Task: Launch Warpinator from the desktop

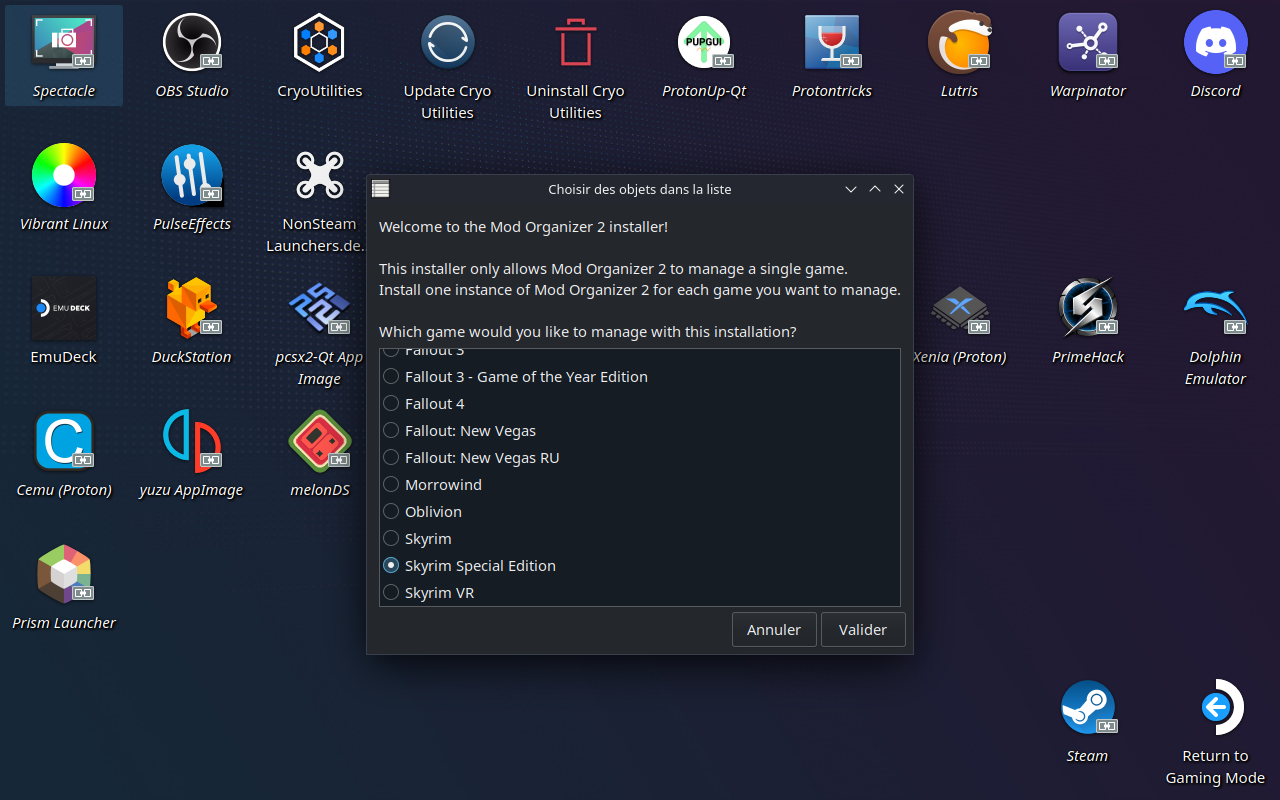Action: (x=1088, y=42)
